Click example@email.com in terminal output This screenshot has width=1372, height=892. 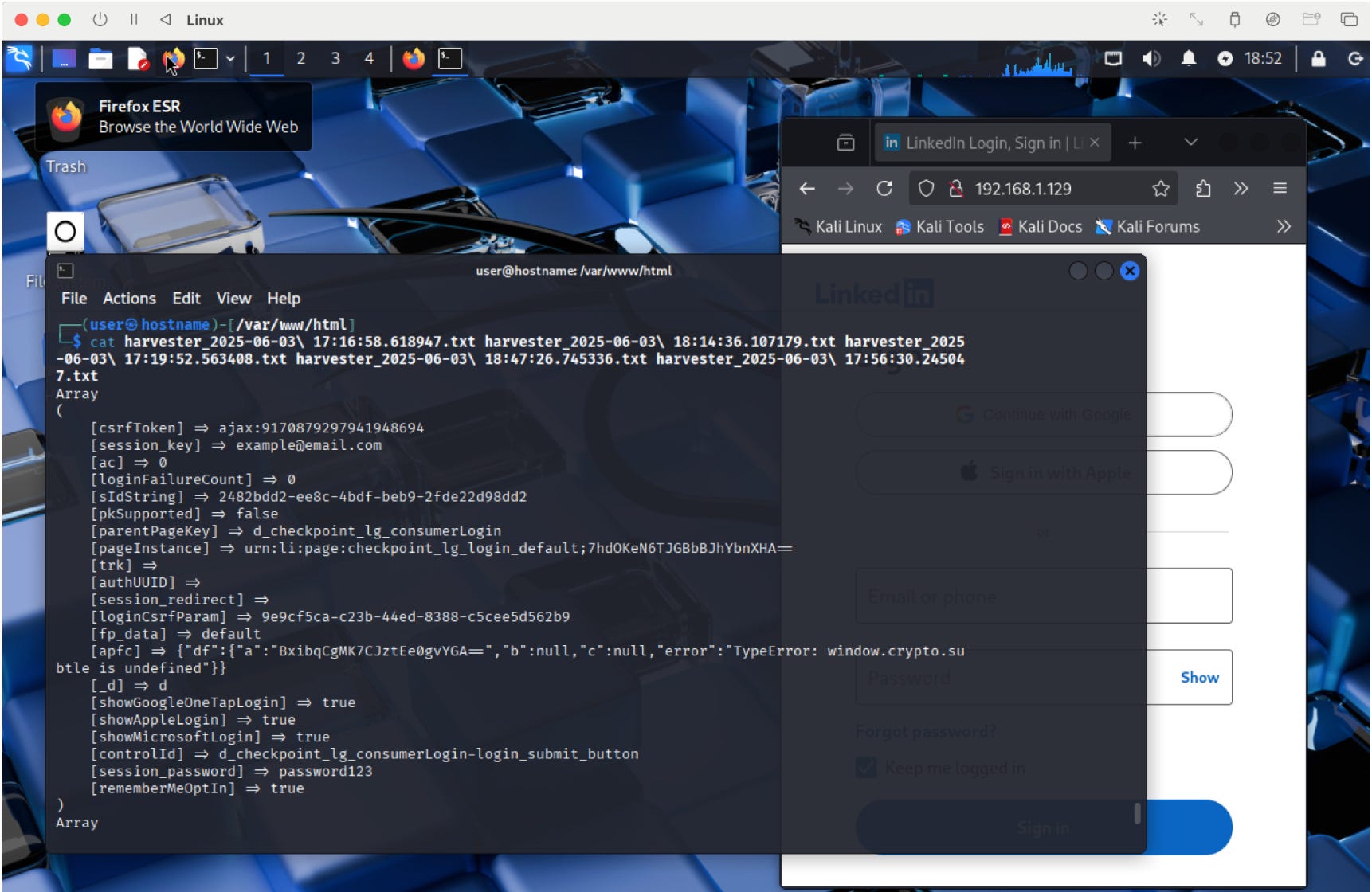coord(308,445)
